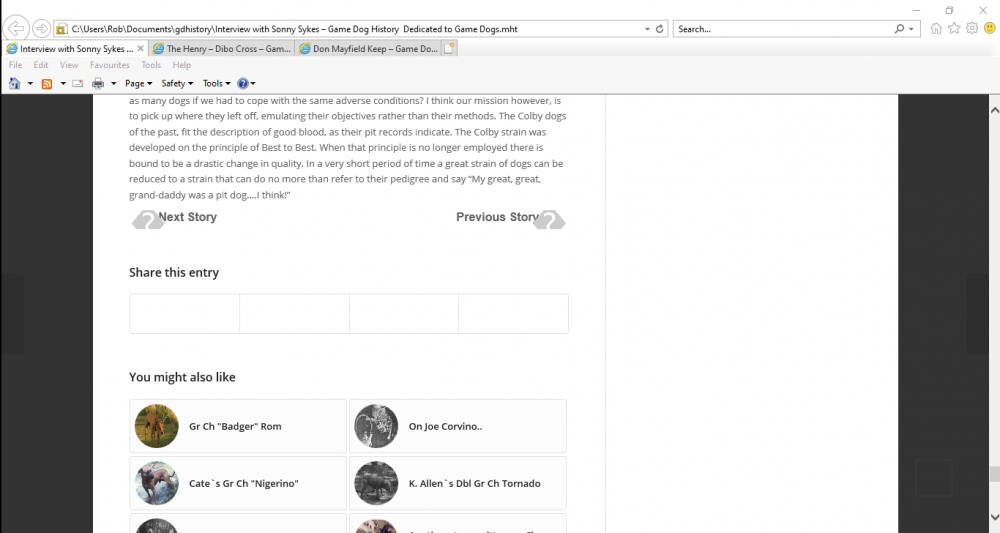
Task: Open the Tools gear icon
Action: pos(971,28)
